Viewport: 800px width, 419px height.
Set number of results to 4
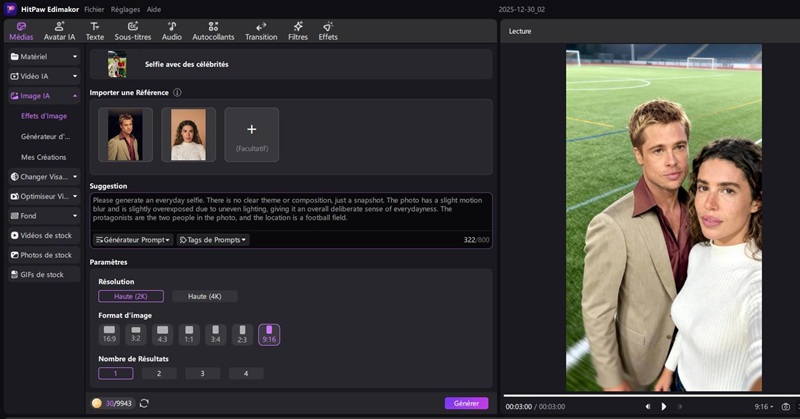[246, 373]
